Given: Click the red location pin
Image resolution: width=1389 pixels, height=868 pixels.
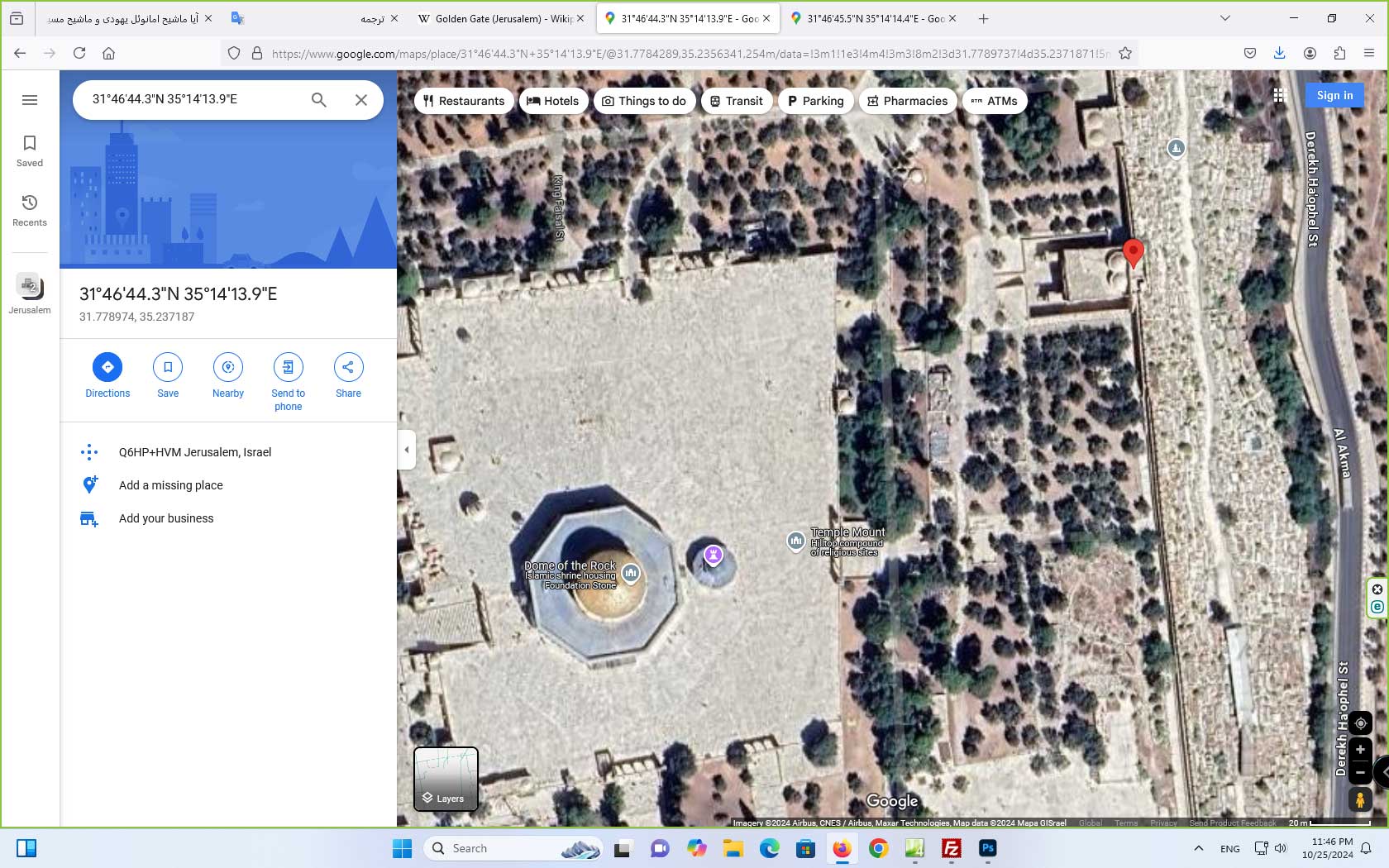Looking at the screenshot, I should click(x=1133, y=253).
